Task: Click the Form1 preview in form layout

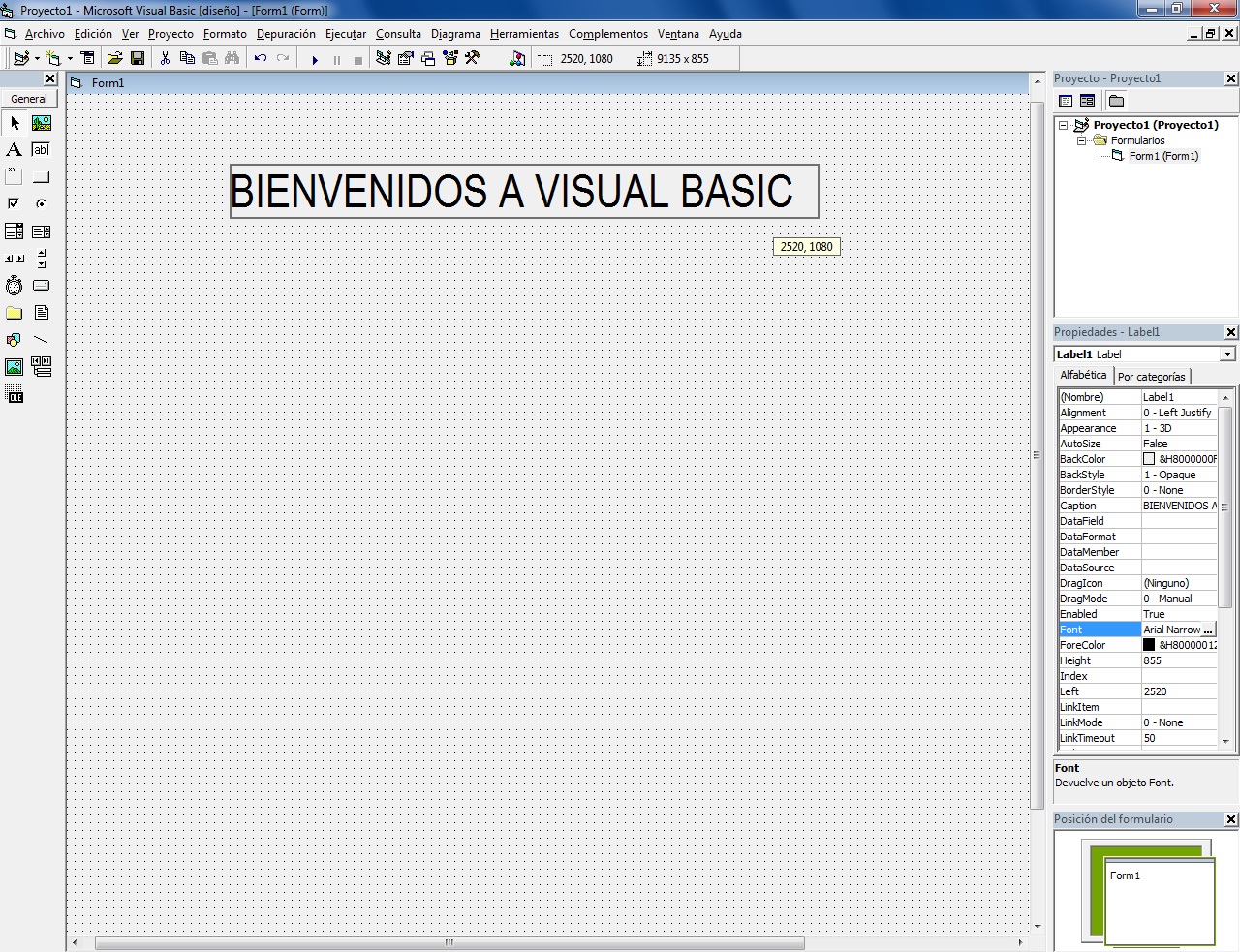Action: (1160, 900)
